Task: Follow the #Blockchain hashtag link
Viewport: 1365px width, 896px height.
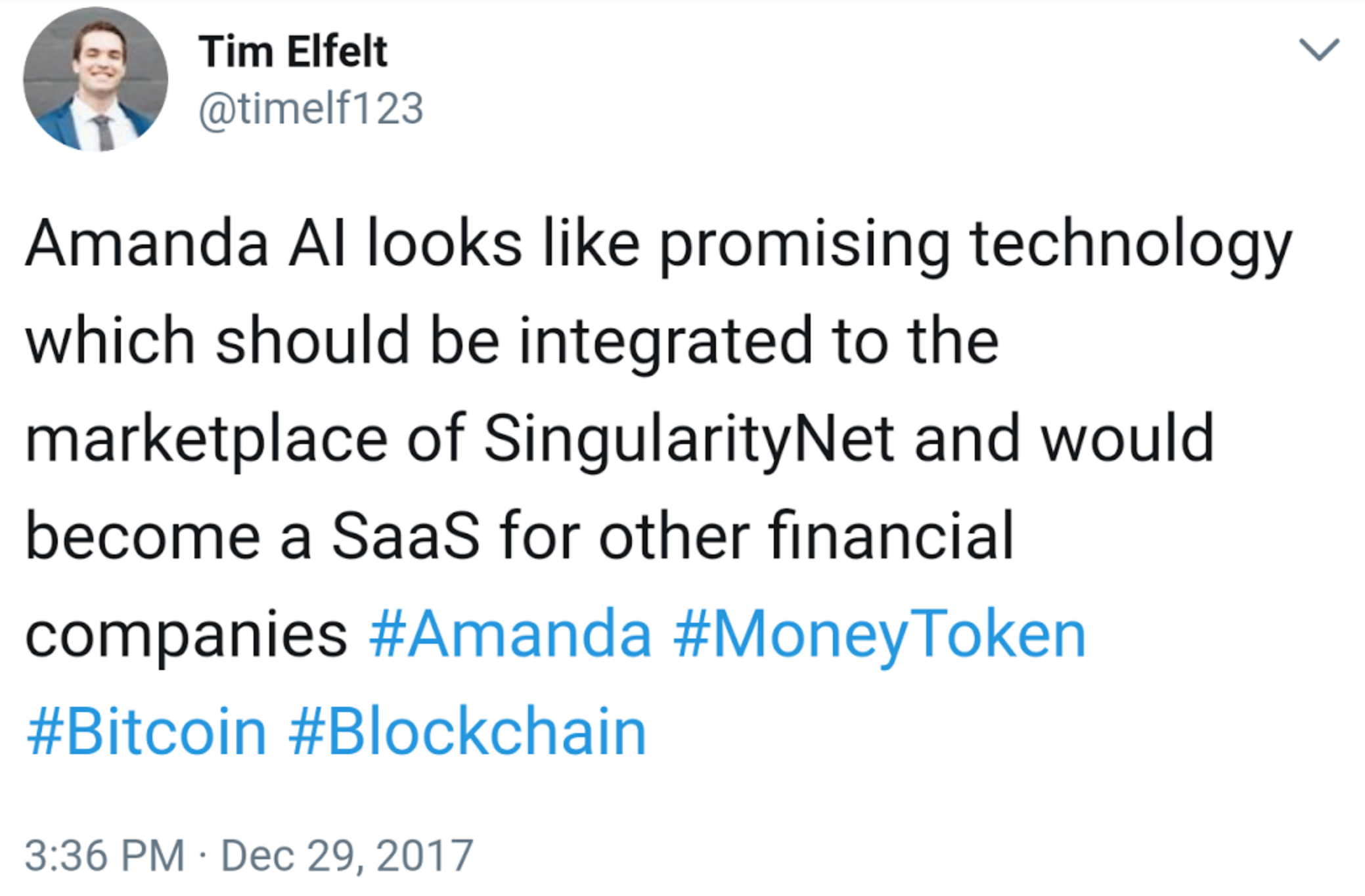Action: 468,732
